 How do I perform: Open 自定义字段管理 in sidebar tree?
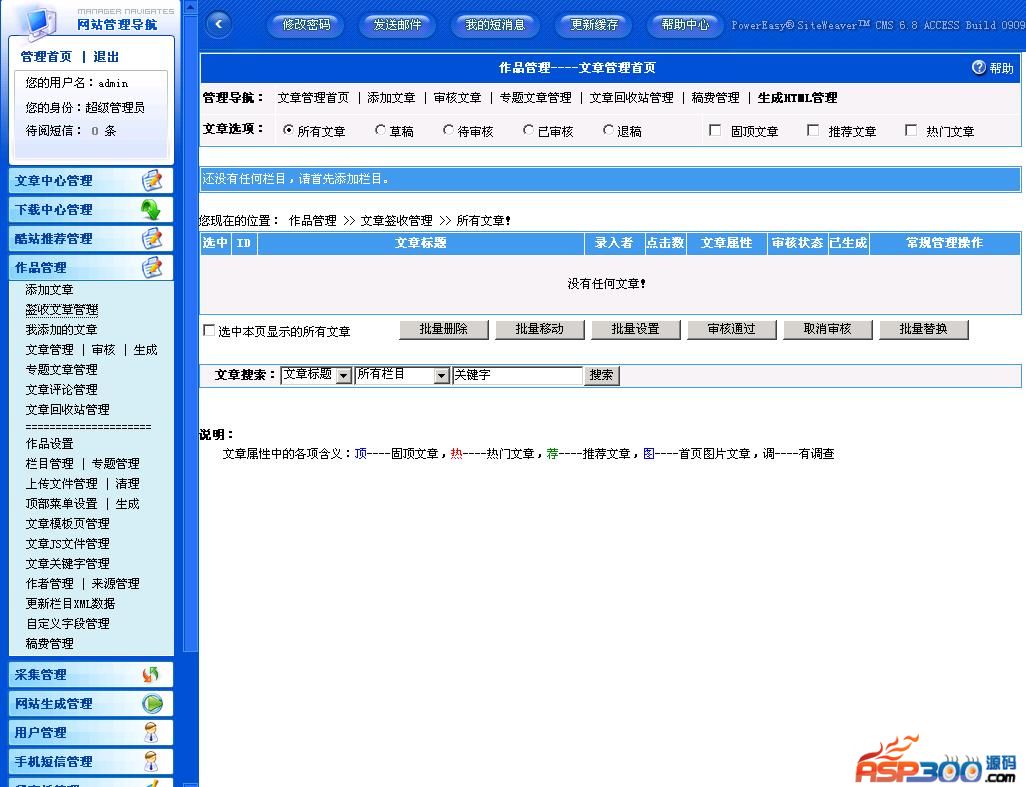67,623
